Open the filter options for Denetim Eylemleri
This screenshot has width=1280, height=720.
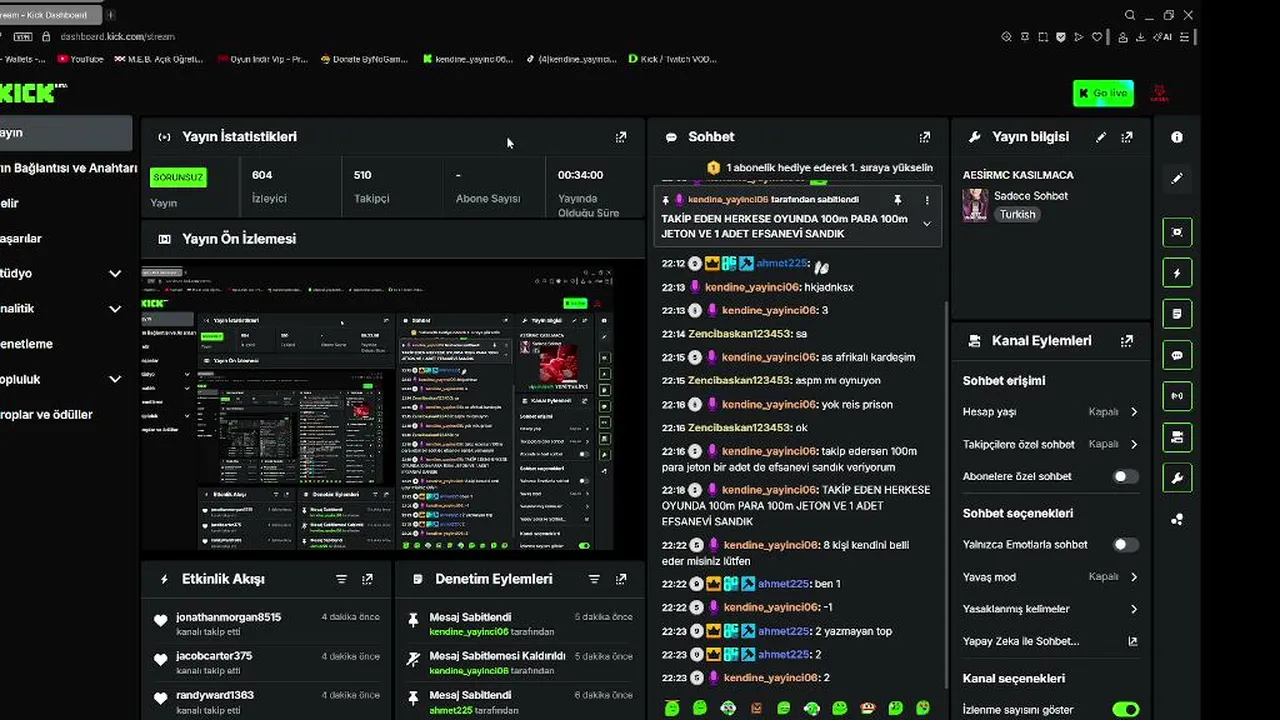(594, 579)
